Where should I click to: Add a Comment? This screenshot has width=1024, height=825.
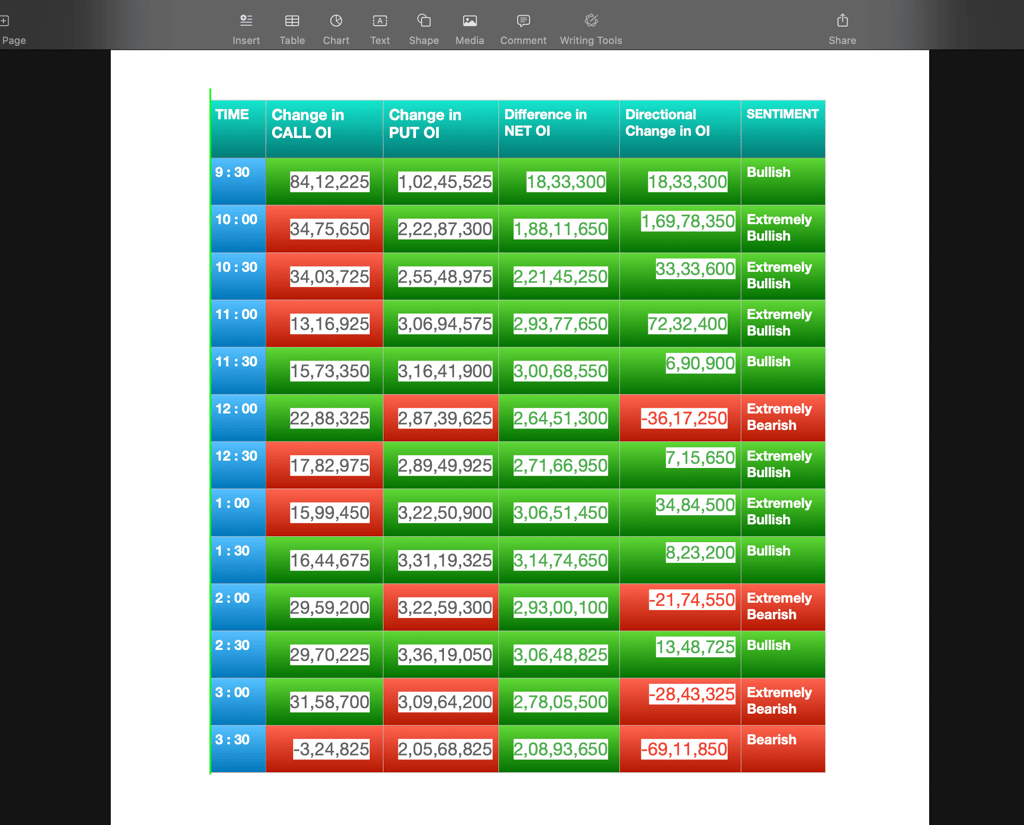[x=523, y=29]
